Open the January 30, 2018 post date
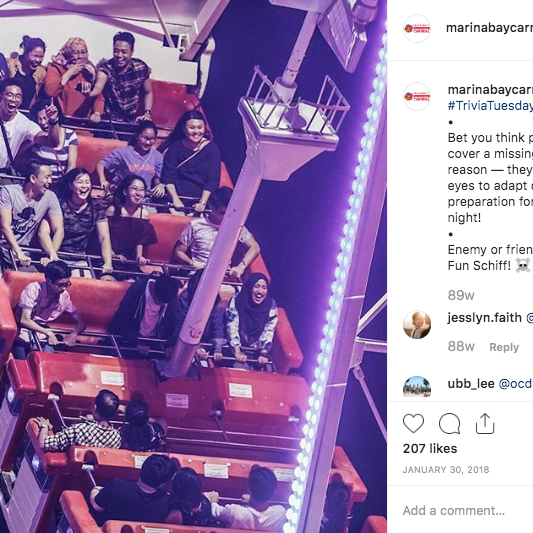The width and height of the screenshot is (533, 533). (x=446, y=470)
